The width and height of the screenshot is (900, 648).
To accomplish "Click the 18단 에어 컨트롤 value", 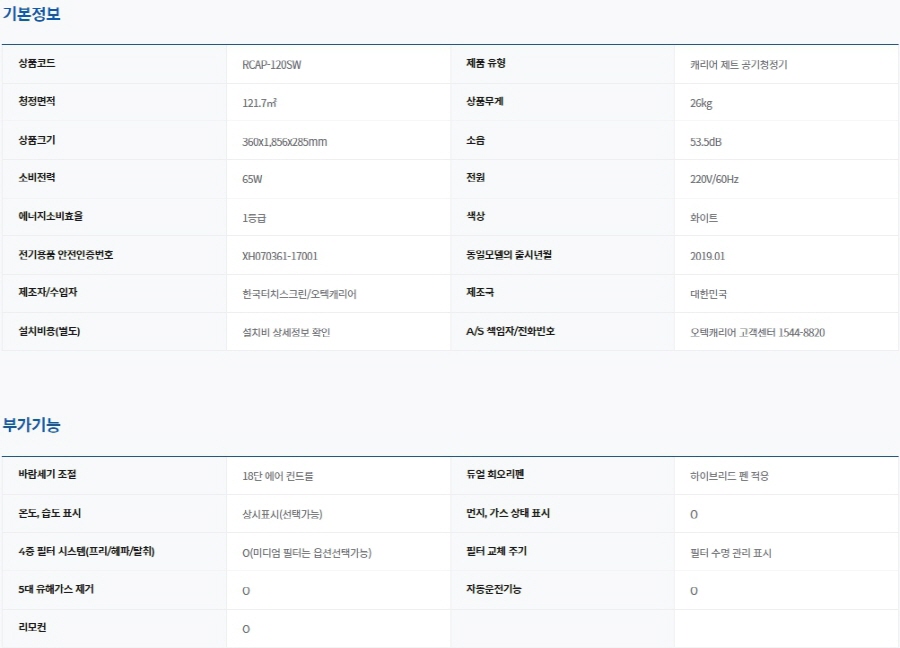I will (284, 476).
